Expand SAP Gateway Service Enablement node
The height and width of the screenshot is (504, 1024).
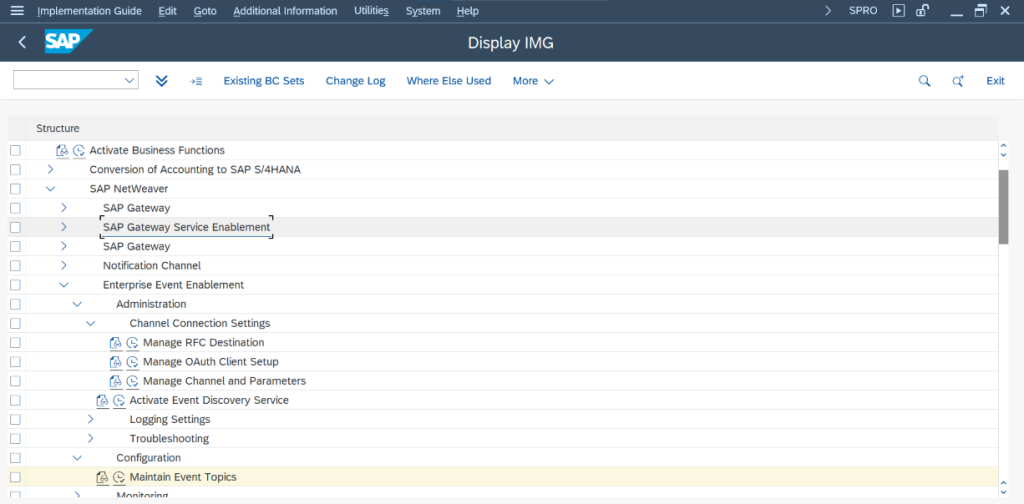pos(63,227)
